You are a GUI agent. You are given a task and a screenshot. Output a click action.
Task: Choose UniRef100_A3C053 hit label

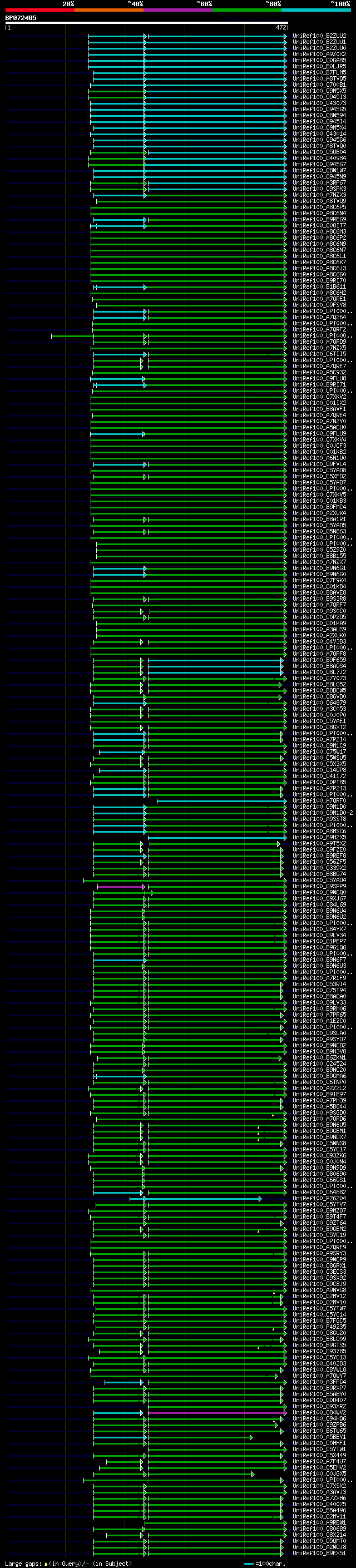point(319,709)
